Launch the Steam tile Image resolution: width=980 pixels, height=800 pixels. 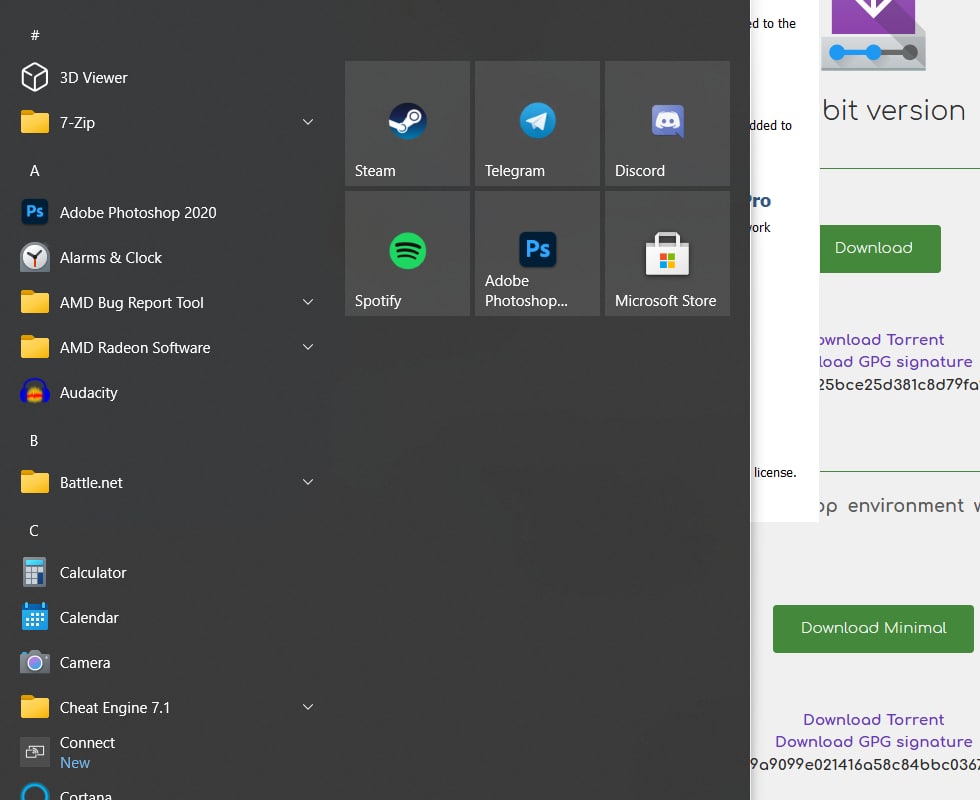pos(408,123)
